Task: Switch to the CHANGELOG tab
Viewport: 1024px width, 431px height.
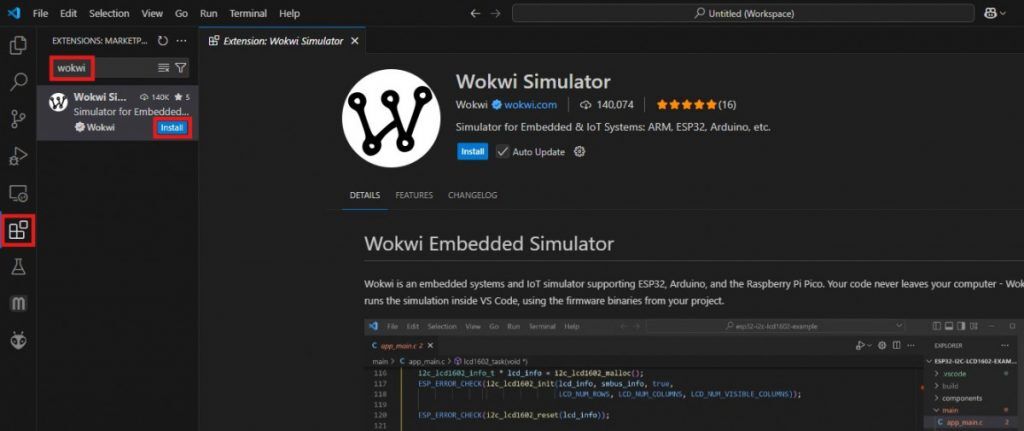Action: click(x=472, y=195)
